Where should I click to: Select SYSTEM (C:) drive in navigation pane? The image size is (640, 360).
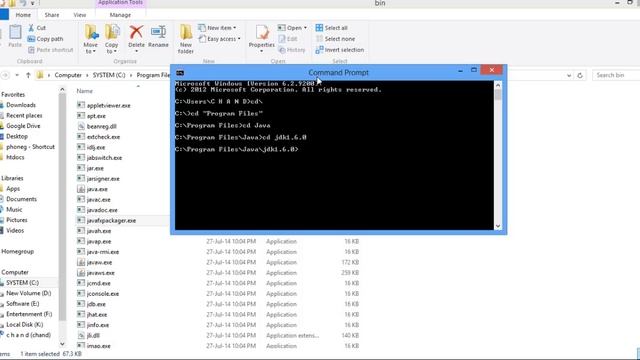click(22, 282)
